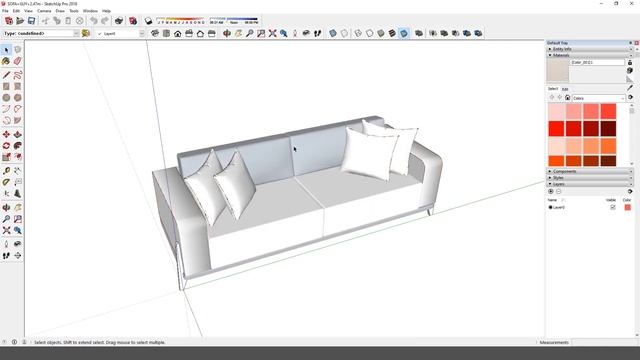Enable Shaded face style
The image size is (640, 360).
tap(381, 33)
